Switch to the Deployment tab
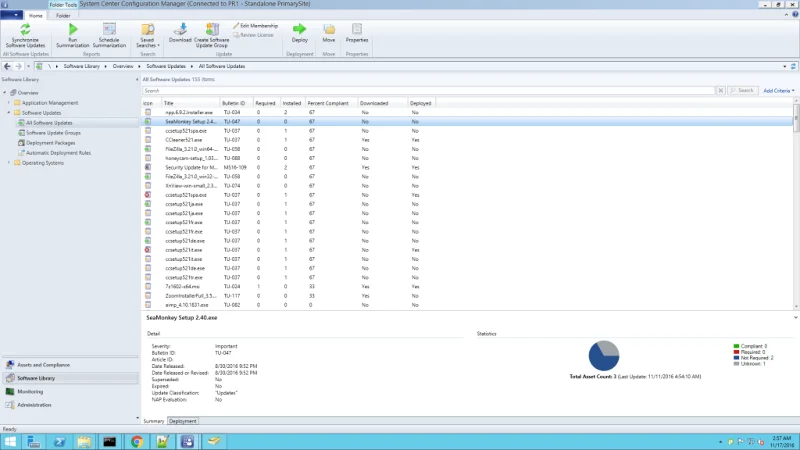This screenshot has width=800, height=450. point(183,421)
